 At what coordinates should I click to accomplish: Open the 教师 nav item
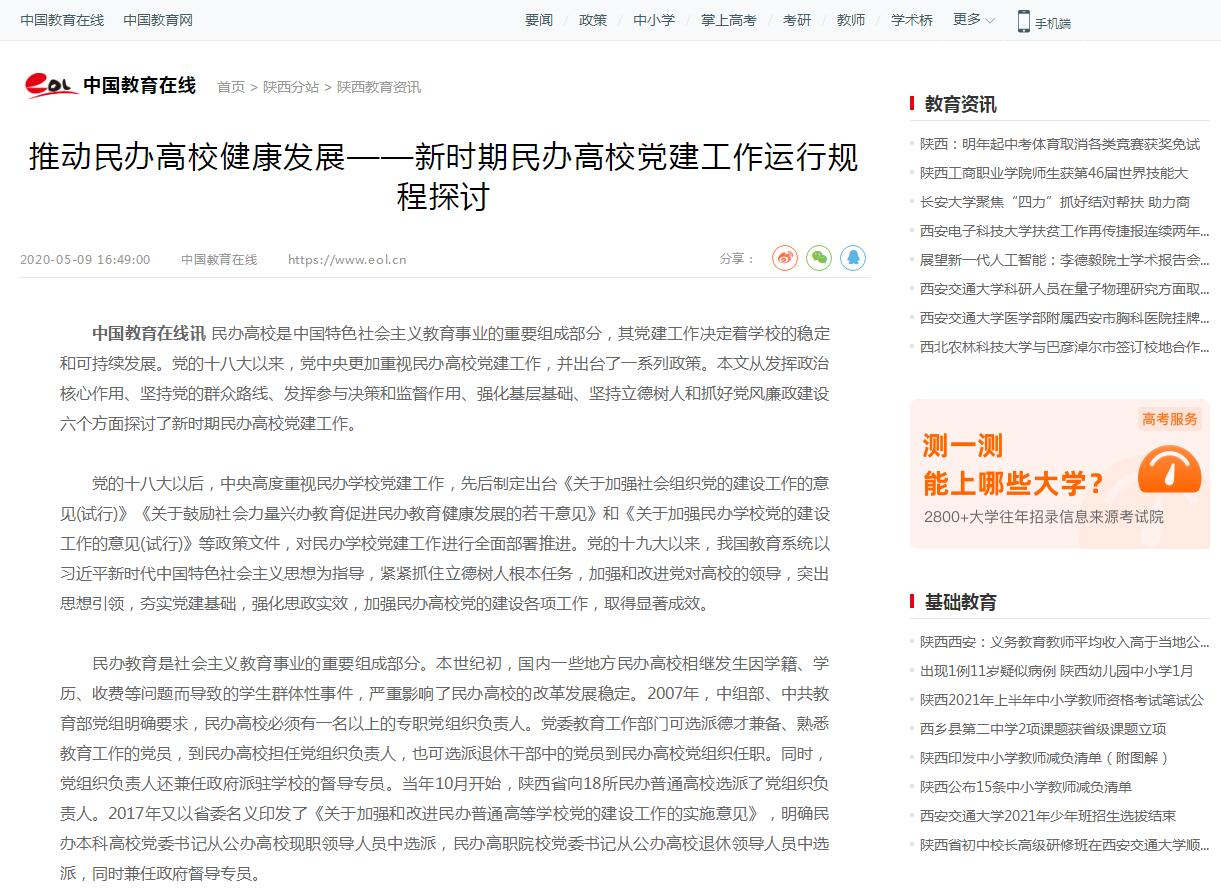[x=851, y=20]
